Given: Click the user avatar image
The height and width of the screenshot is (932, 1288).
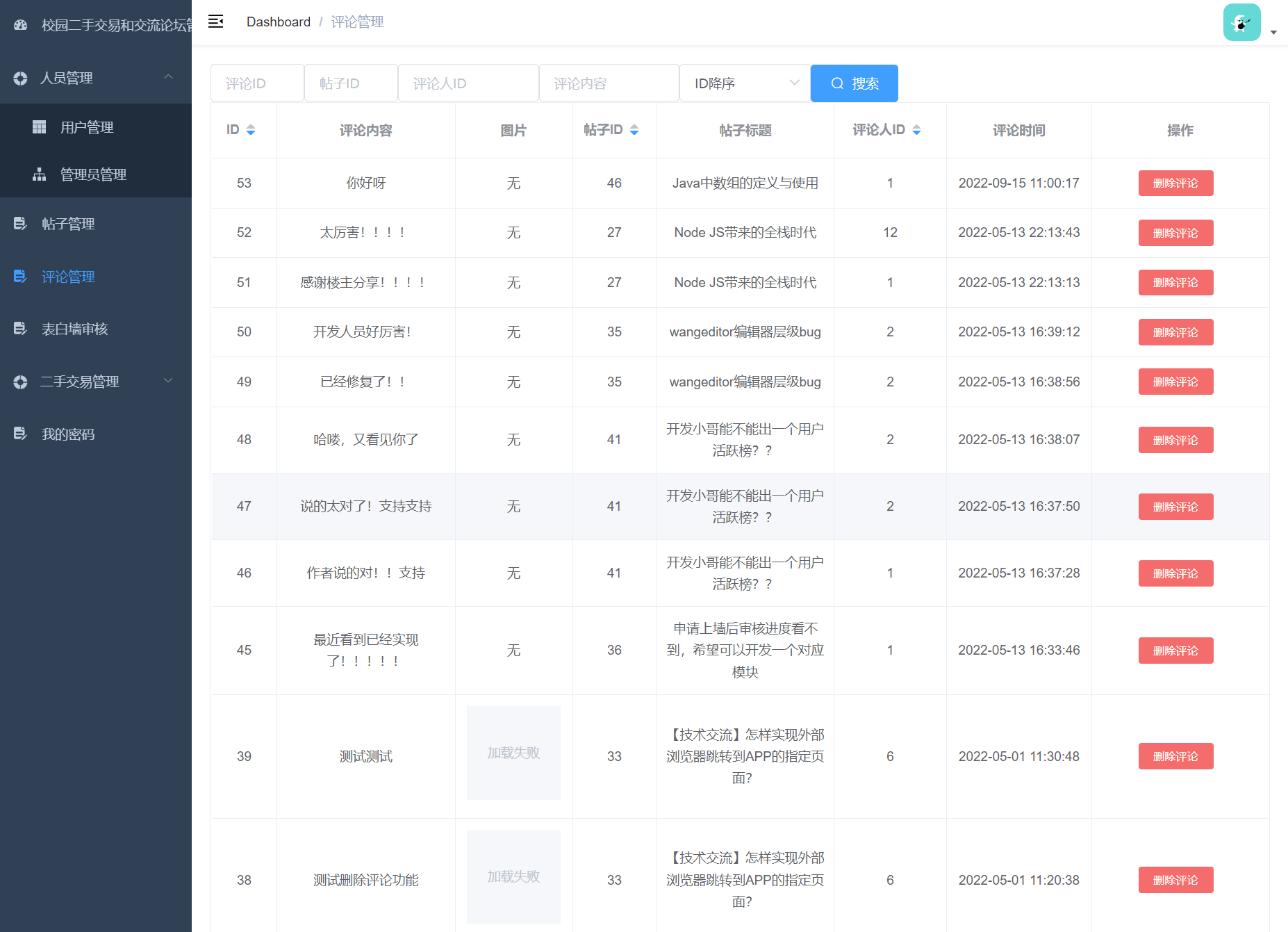Looking at the screenshot, I should coord(1241,22).
